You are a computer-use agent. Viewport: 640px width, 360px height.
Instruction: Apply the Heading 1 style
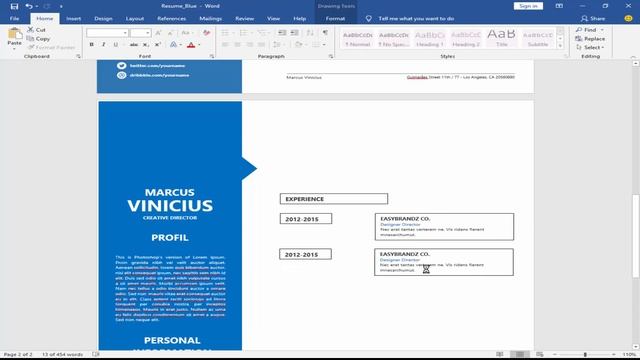(430, 39)
